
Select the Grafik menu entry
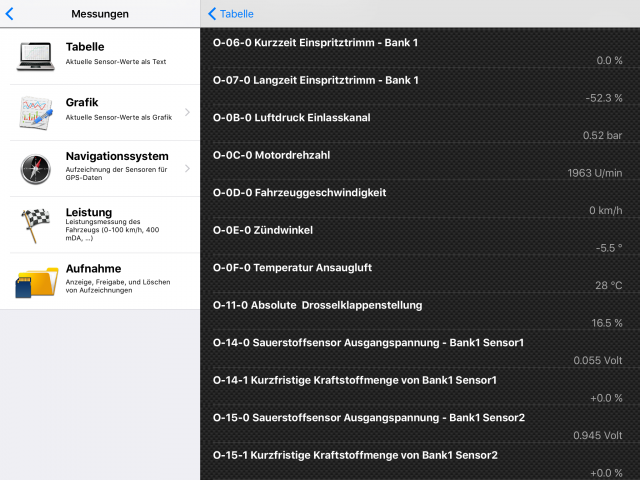100,113
